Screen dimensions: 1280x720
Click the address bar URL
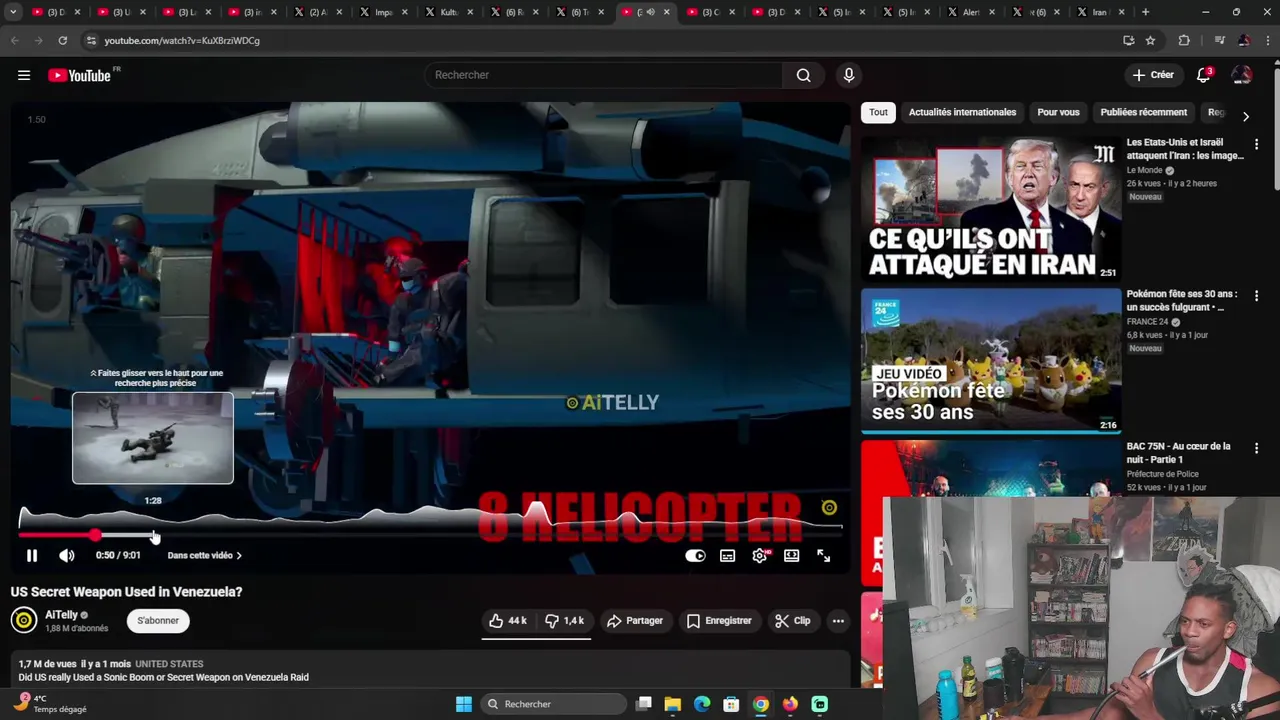pos(182,41)
